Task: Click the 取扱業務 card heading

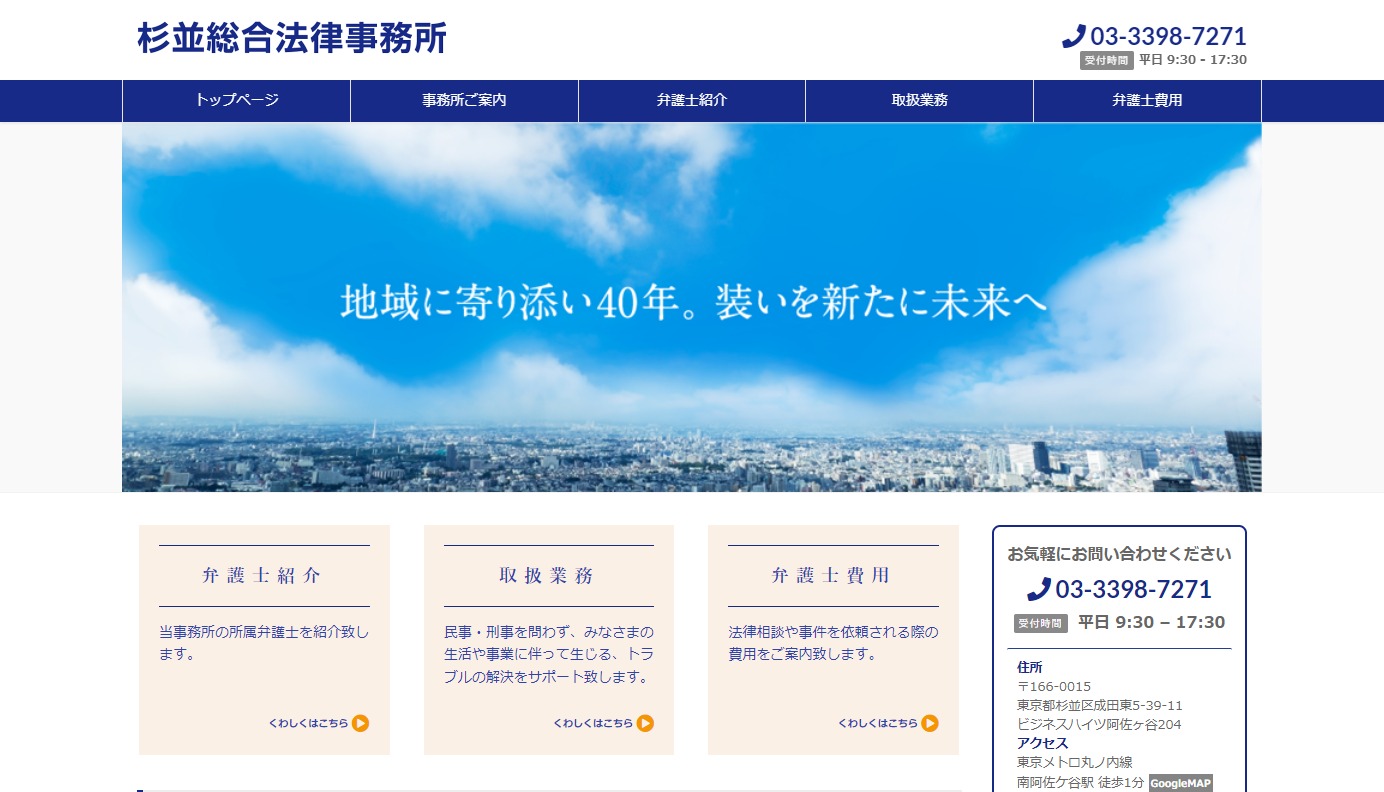Action: (x=548, y=576)
